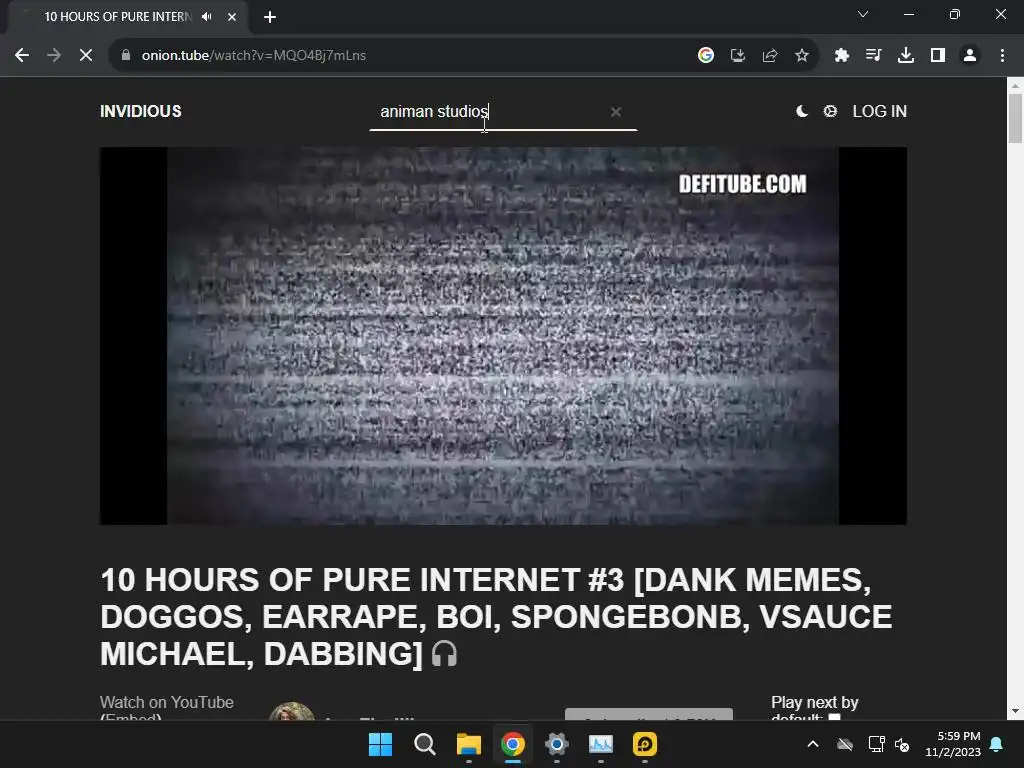Image resolution: width=1024 pixels, height=768 pixels.
Task: Click the Google icon in address bar
Action: (705, 56)
